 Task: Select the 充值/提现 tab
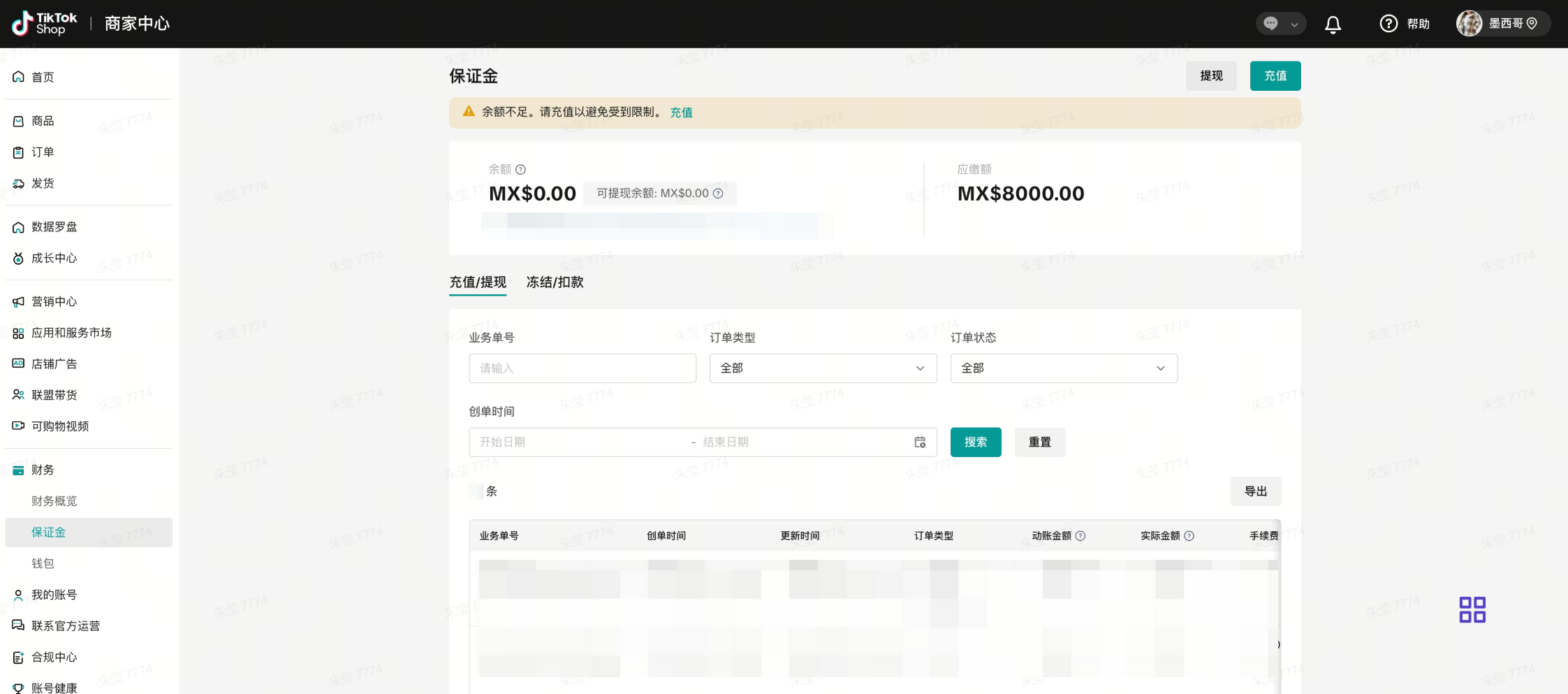tap(478, 282)
